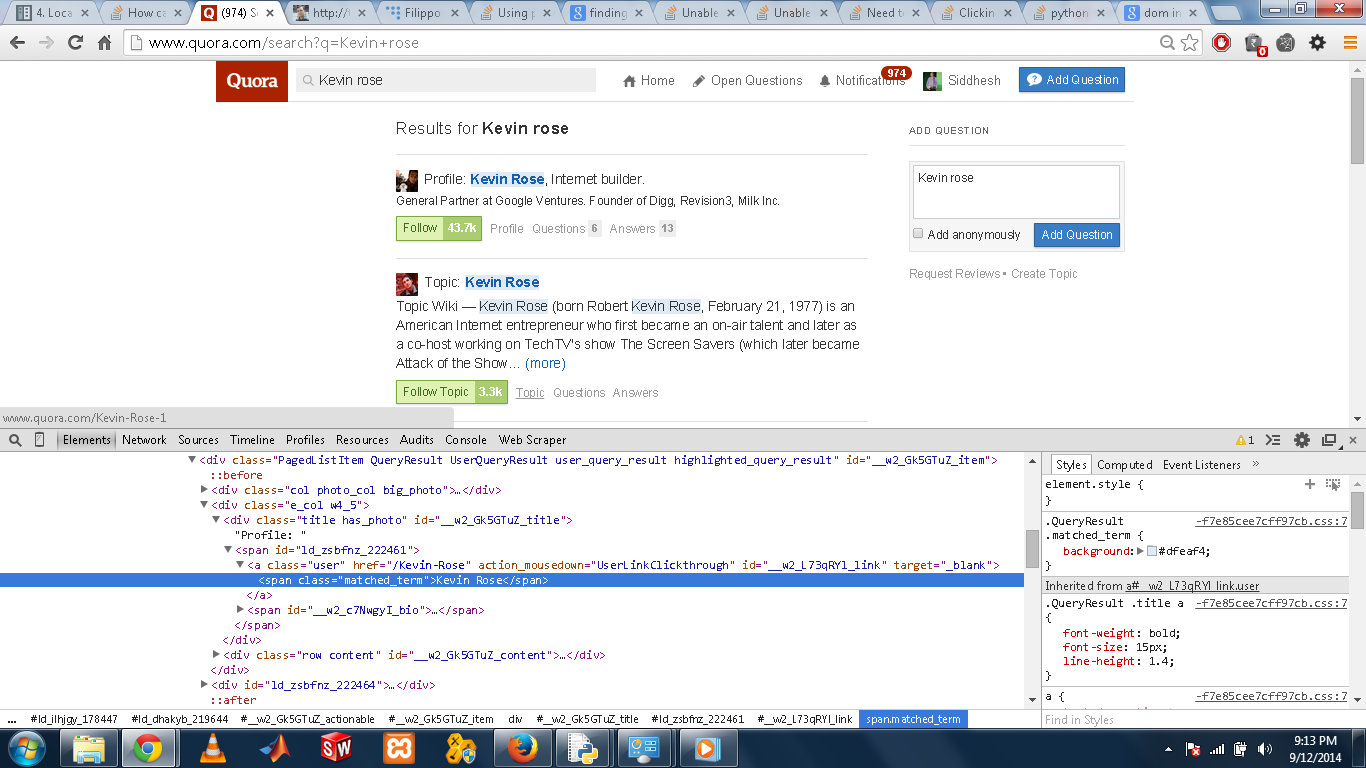Open the Create Topic link

(1044, 274)
